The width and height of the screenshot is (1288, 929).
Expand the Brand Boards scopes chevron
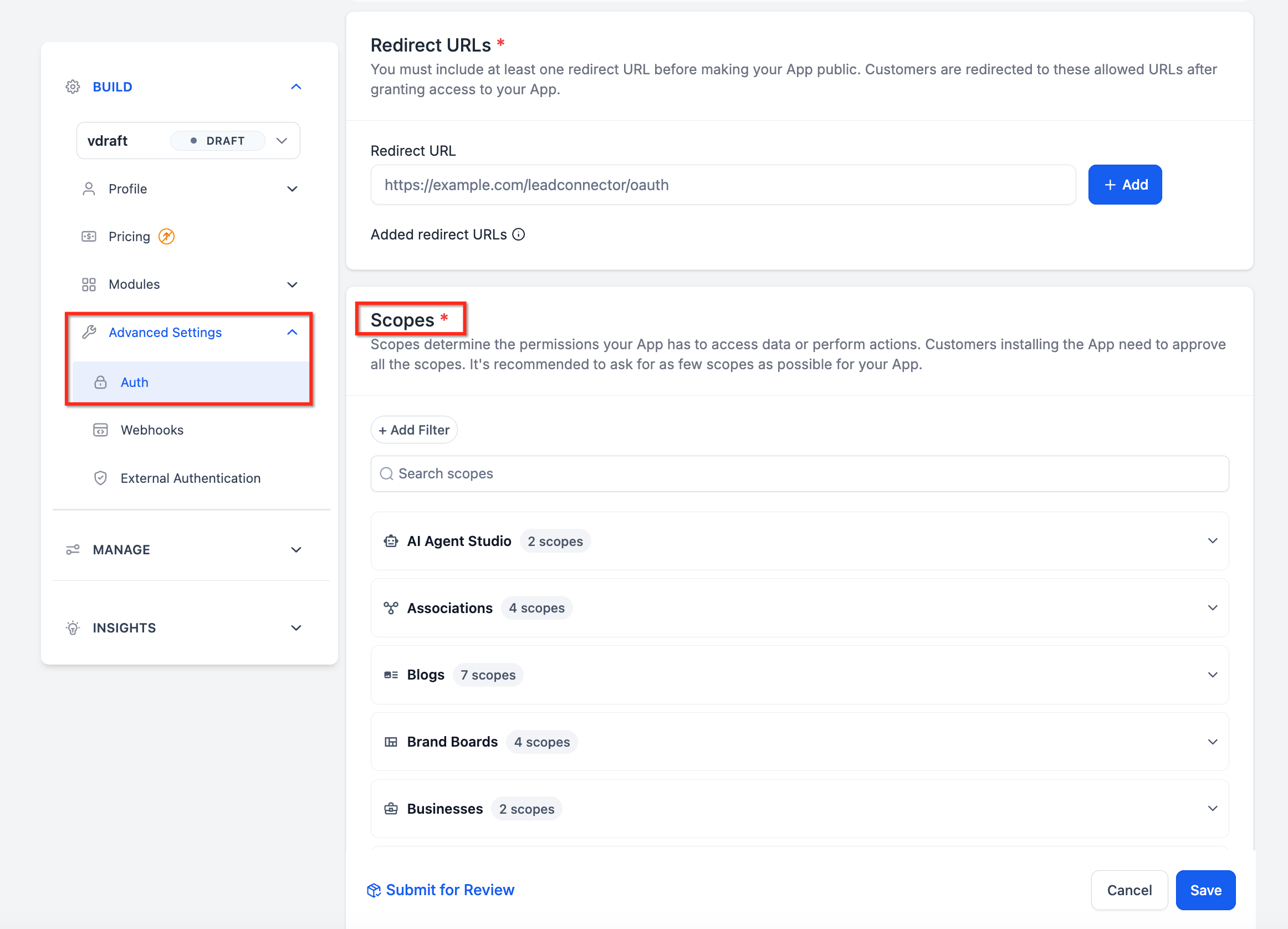pyautogui.click(x=1213, y=742)
